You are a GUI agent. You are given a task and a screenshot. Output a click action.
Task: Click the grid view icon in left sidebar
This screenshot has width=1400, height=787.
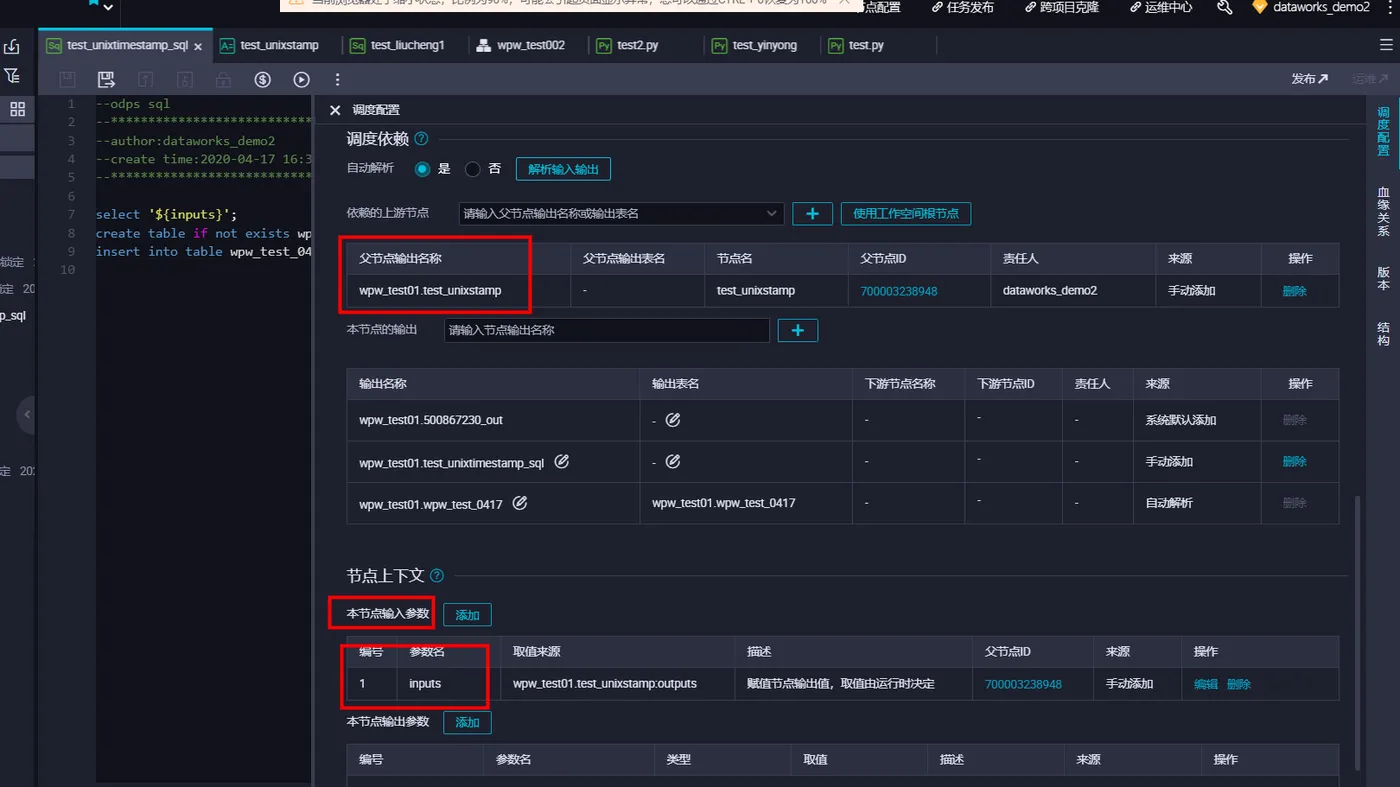coord(17,109)
